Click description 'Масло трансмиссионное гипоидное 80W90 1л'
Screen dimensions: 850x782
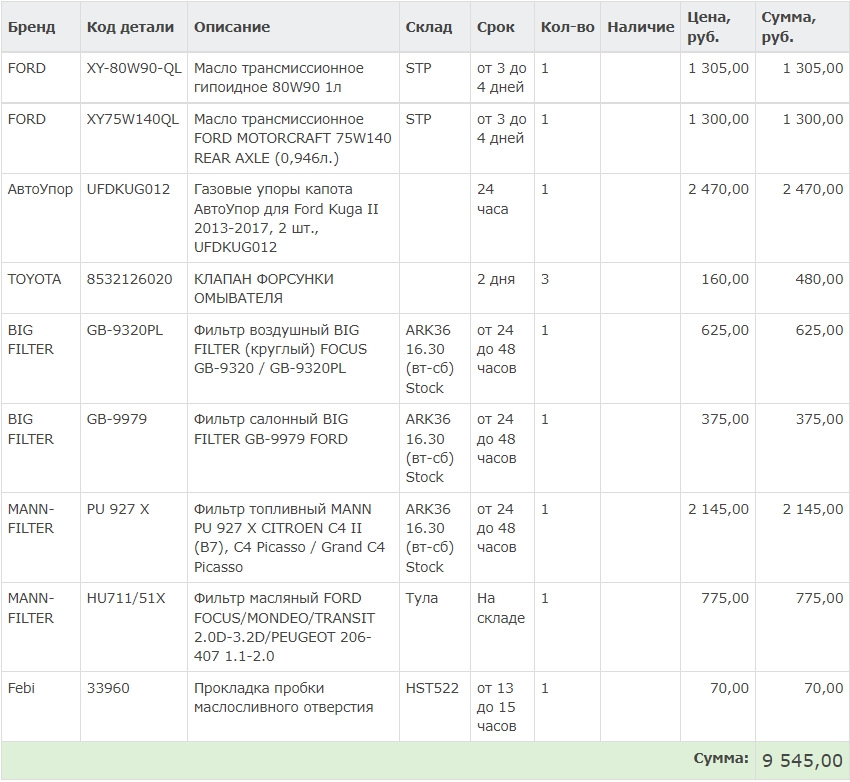pyautogui.click(x=279, y=77)
